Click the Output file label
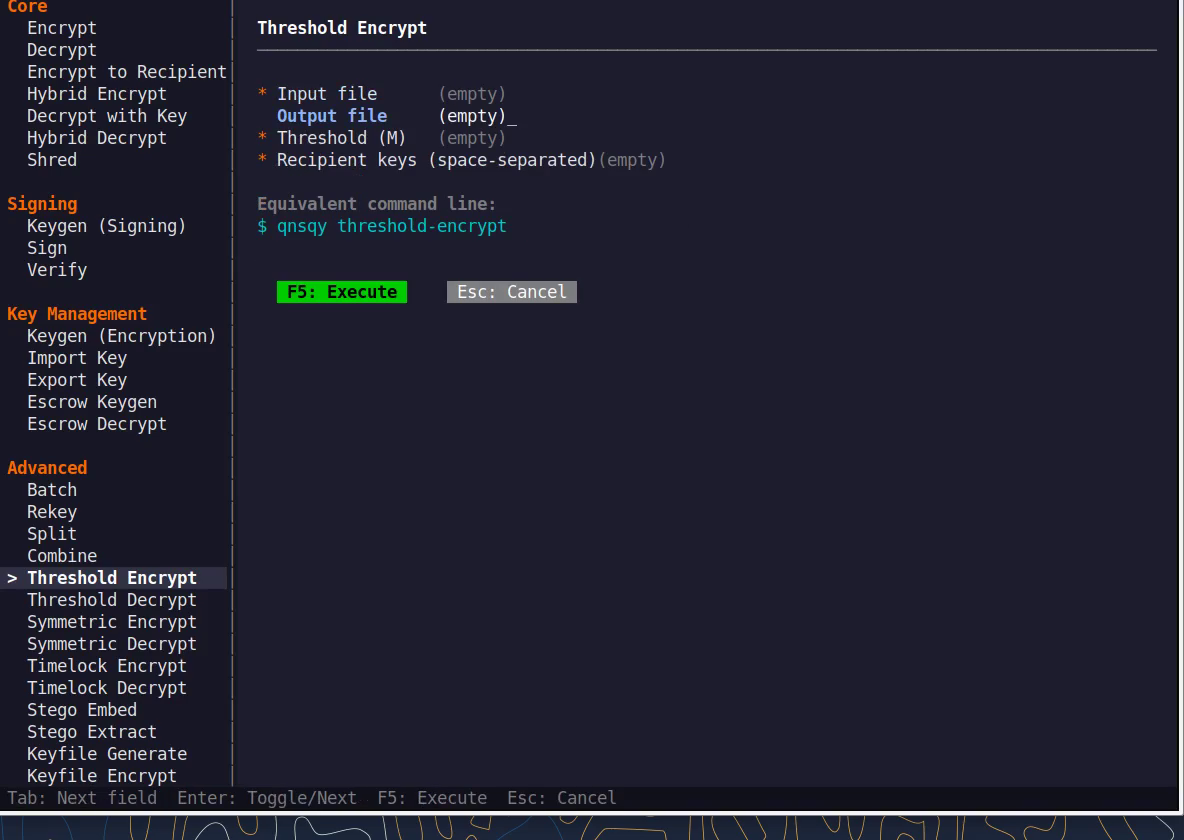Image resolution: width=1184 pixels, height=840 pixels. 332,116
